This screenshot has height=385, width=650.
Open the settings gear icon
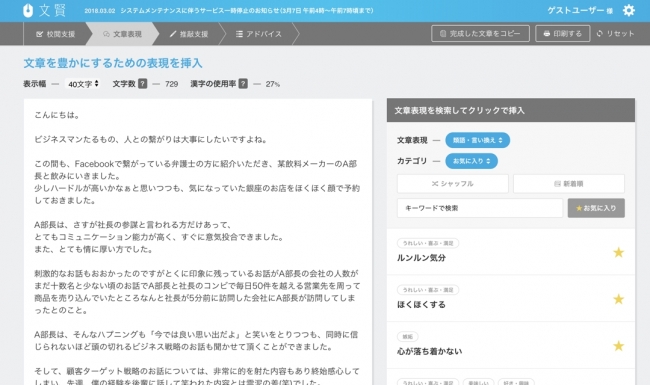pos(628,10)
